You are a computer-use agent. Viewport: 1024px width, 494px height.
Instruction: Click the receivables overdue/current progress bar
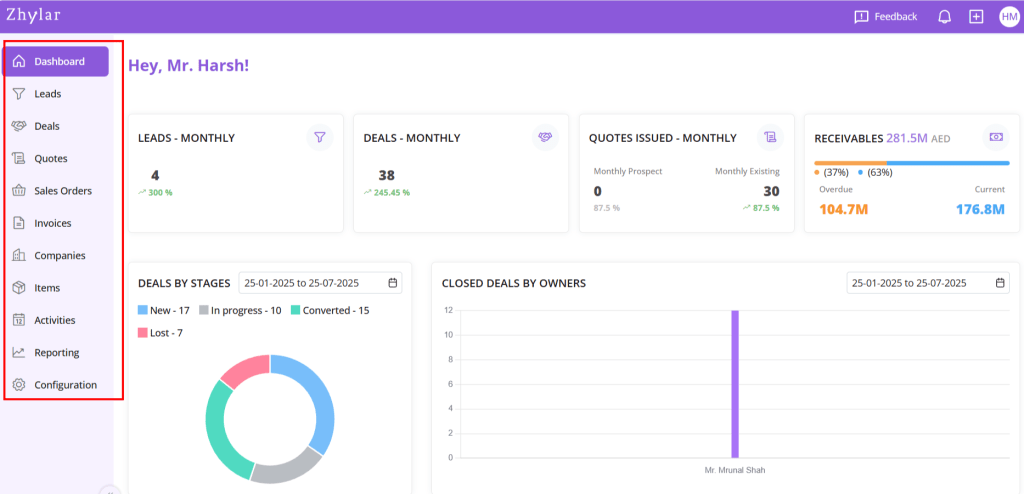coord(911,162)
